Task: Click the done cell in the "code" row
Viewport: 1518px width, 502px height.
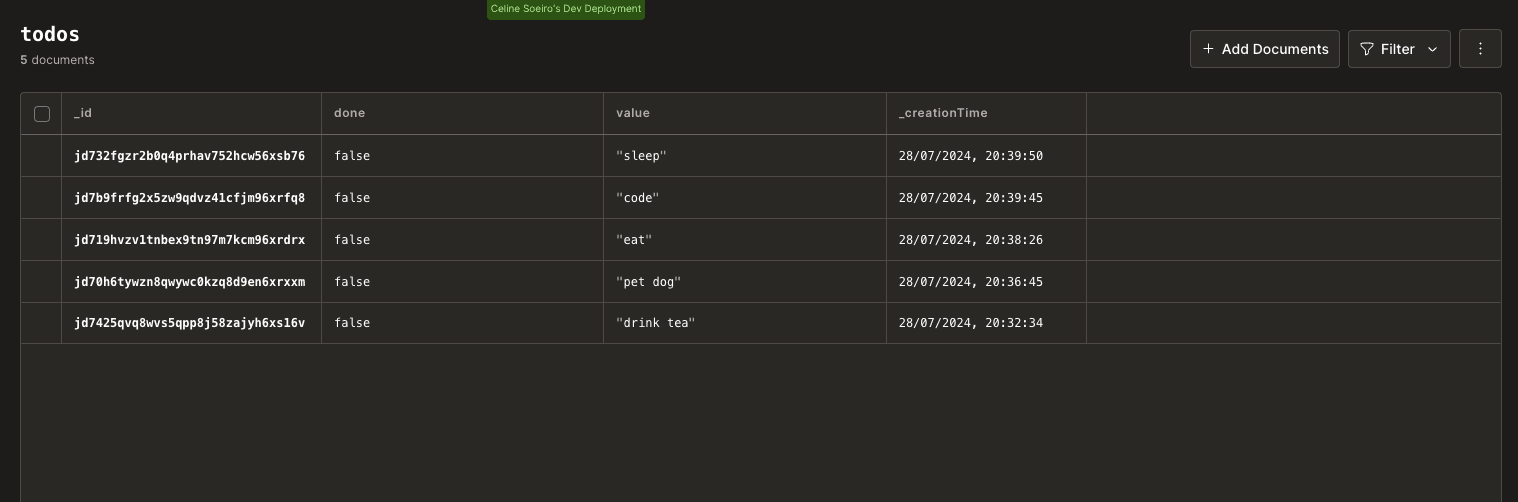Action: coord(352,198)
